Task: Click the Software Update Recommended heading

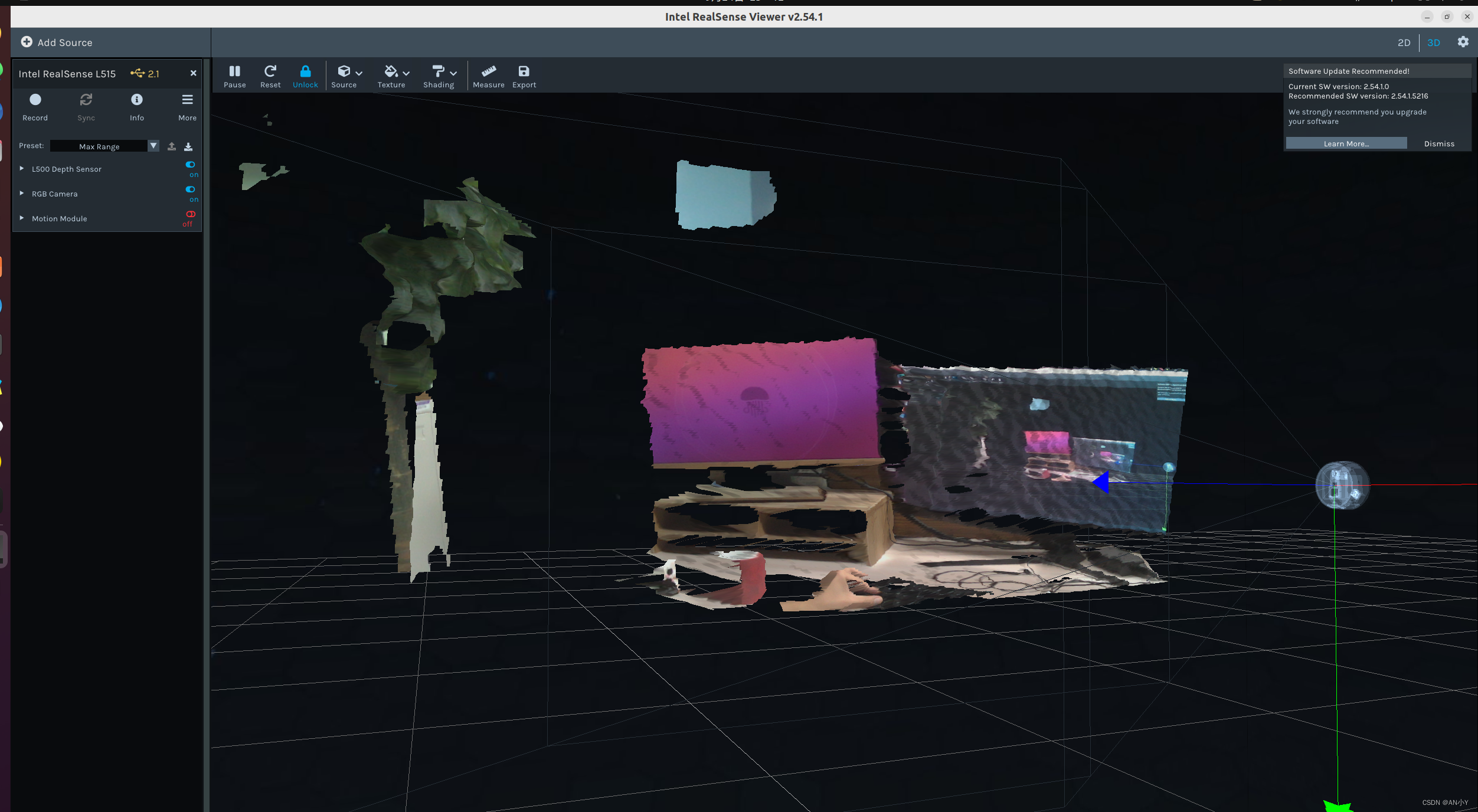Action: (1349, 71)
